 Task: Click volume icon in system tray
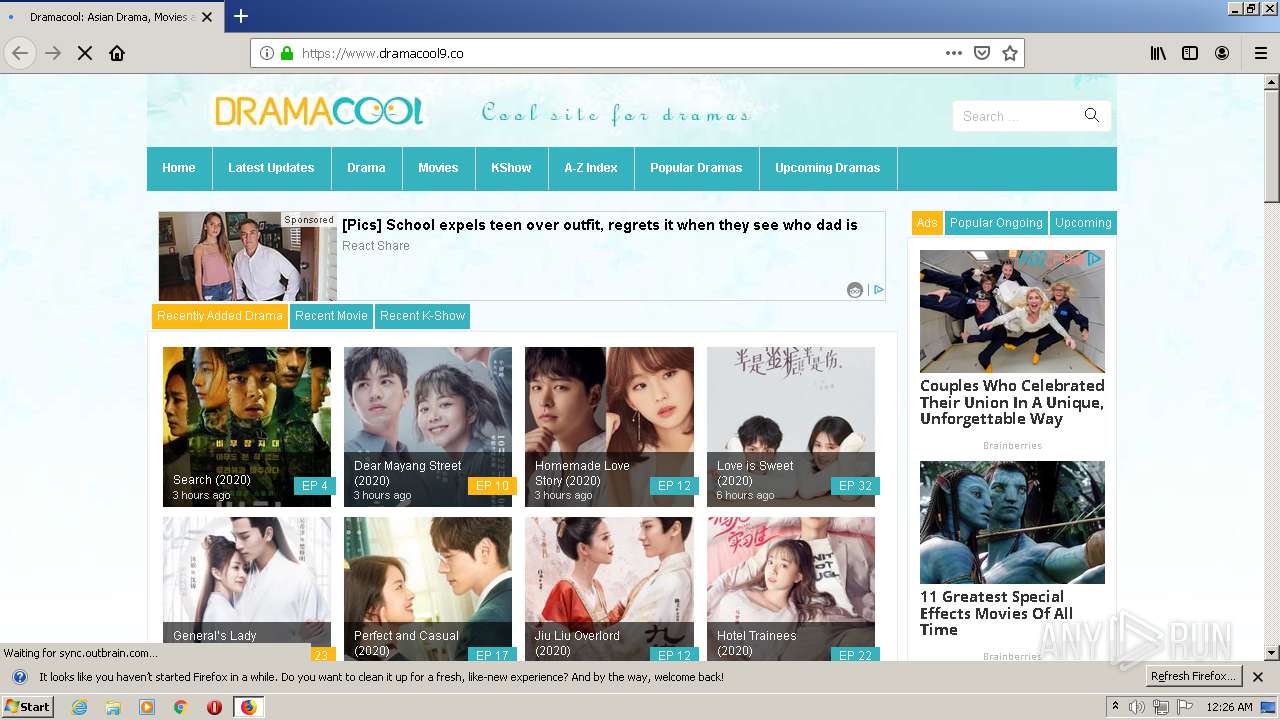(1137, 707)
